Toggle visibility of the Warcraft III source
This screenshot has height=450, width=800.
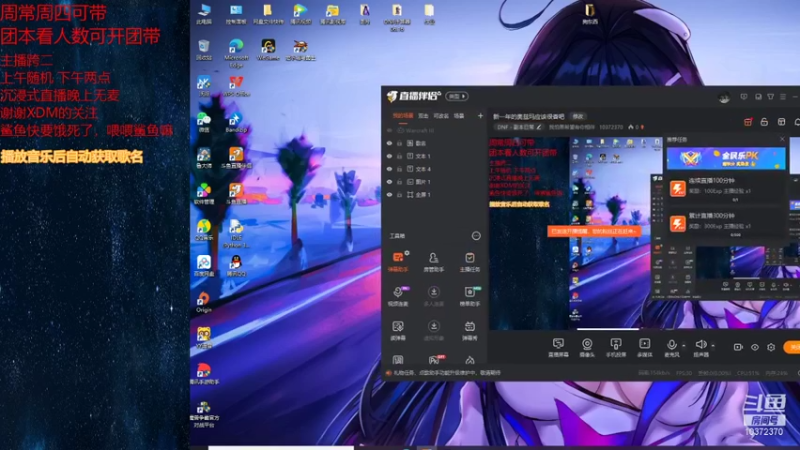pyautogui.click(x=389, y=131)
